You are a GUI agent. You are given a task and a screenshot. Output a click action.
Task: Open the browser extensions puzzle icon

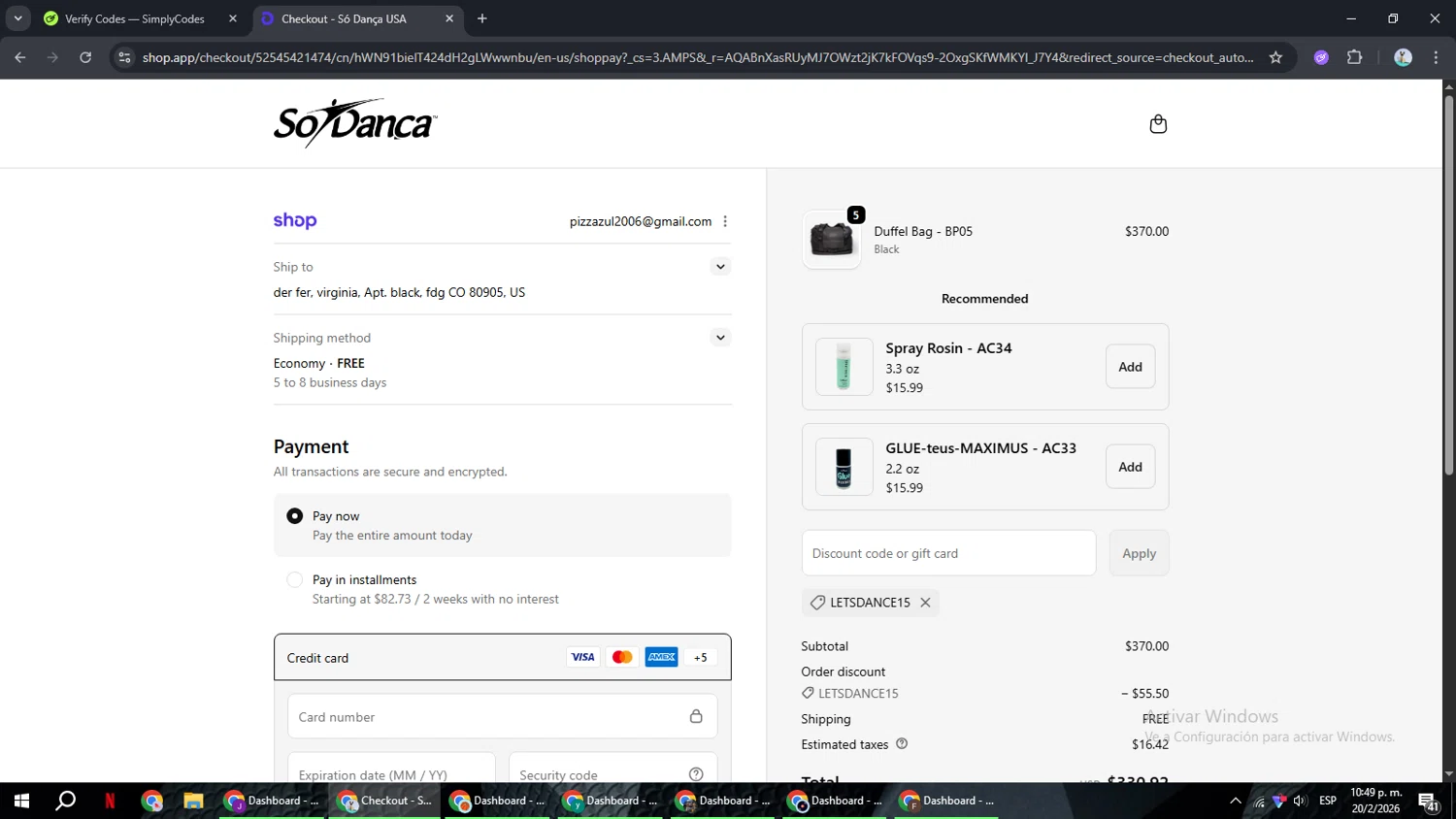(1354, 57)
